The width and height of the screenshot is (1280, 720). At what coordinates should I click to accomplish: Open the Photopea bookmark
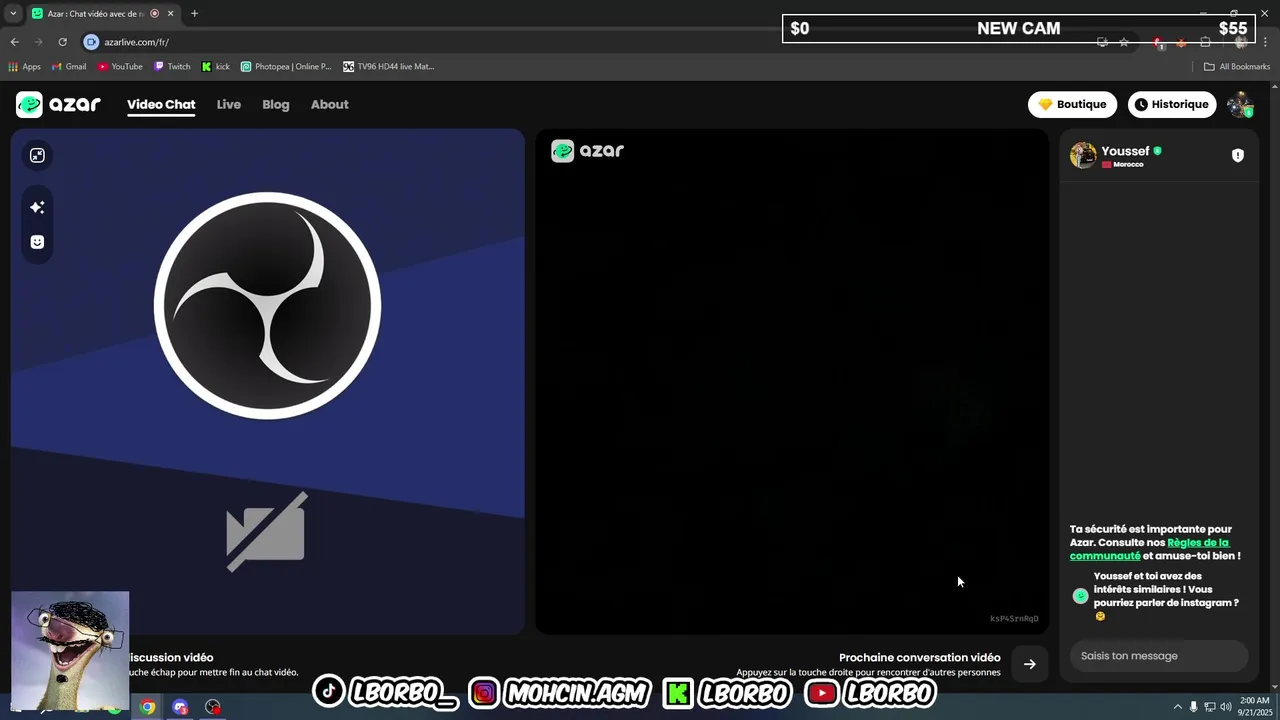click(x=286, y=67)
